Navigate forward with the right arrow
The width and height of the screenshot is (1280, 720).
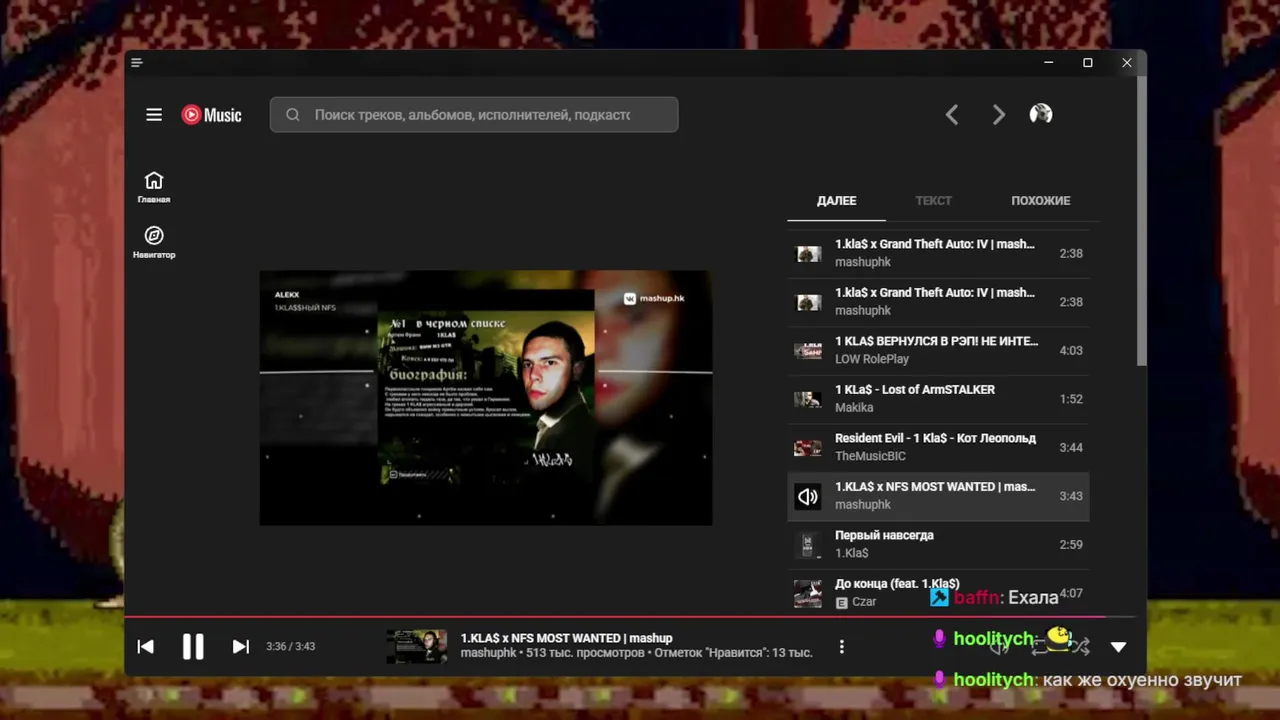point(998,115)
